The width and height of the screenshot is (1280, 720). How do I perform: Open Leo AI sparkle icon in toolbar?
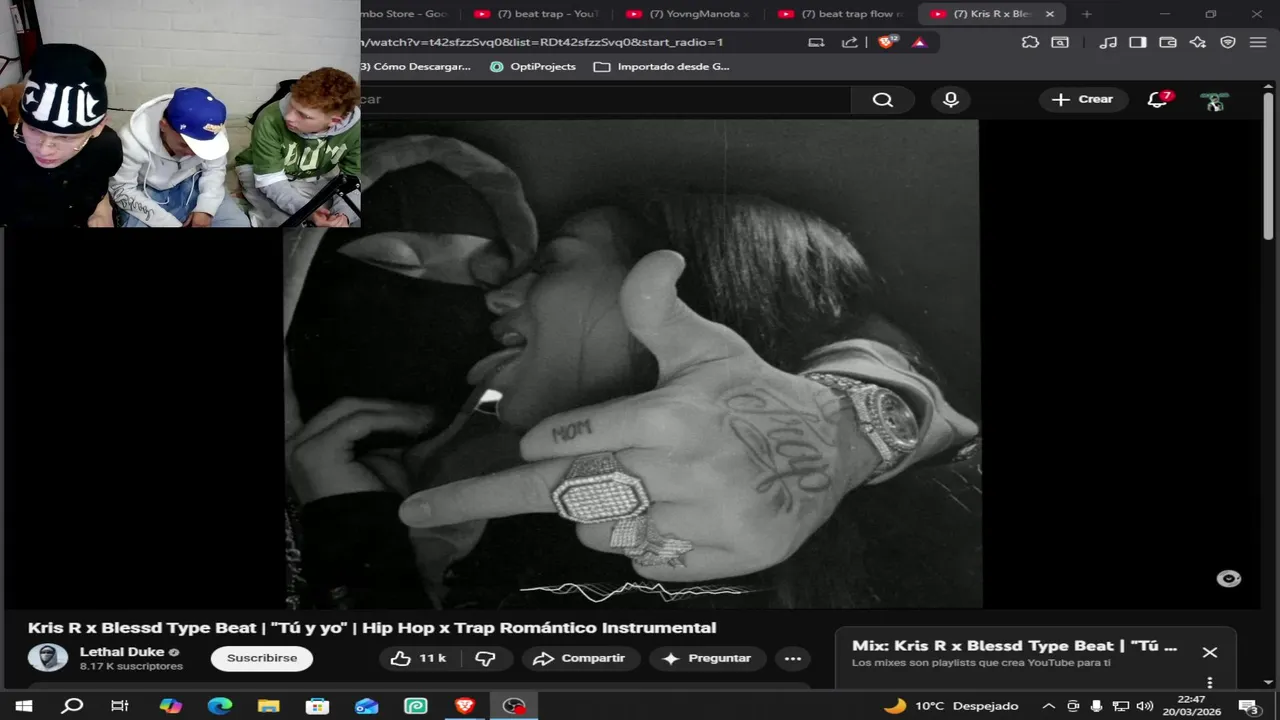click(x=1198, y=42)
